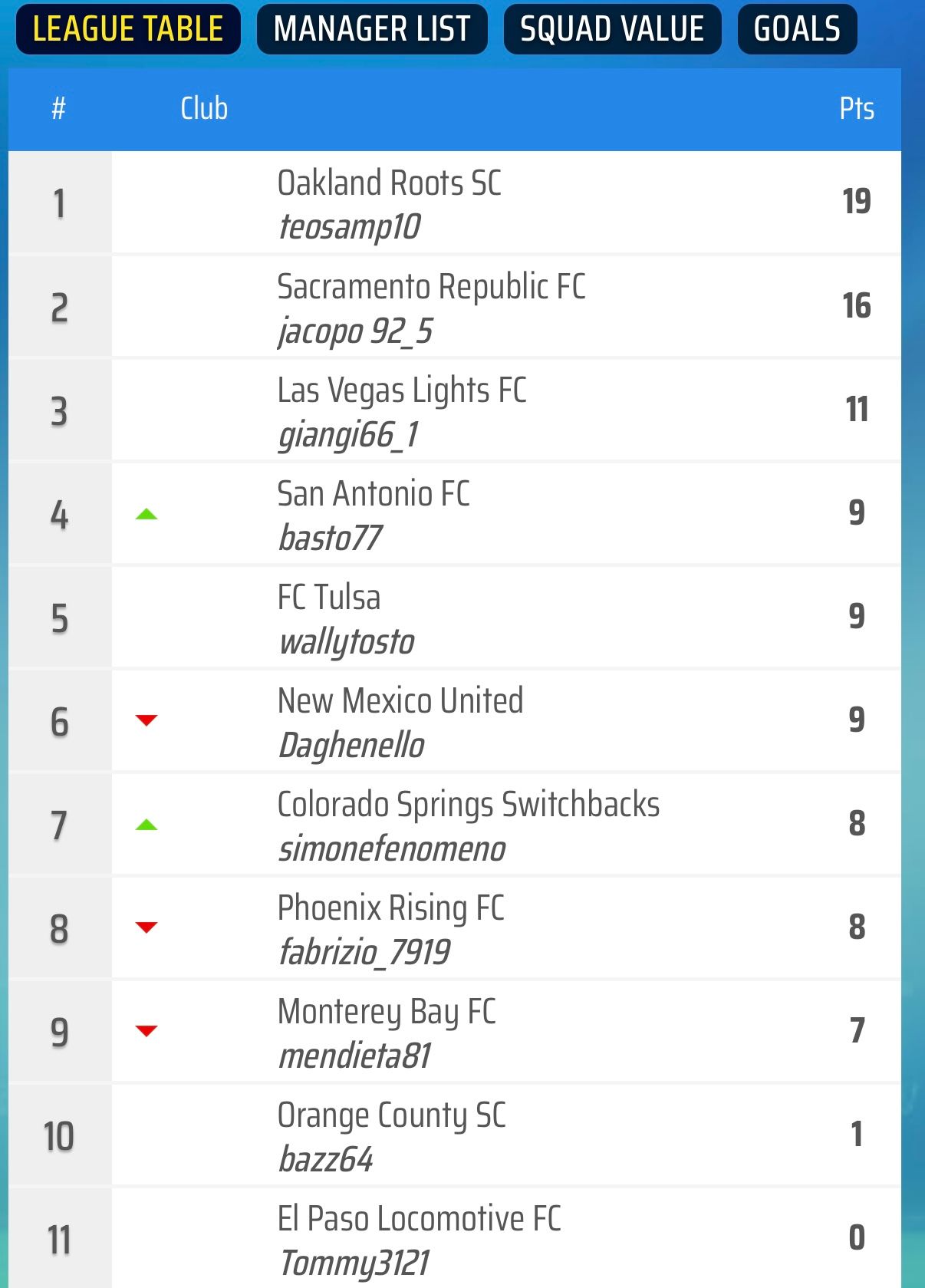Click the Pts column header

tap(856, 108)
